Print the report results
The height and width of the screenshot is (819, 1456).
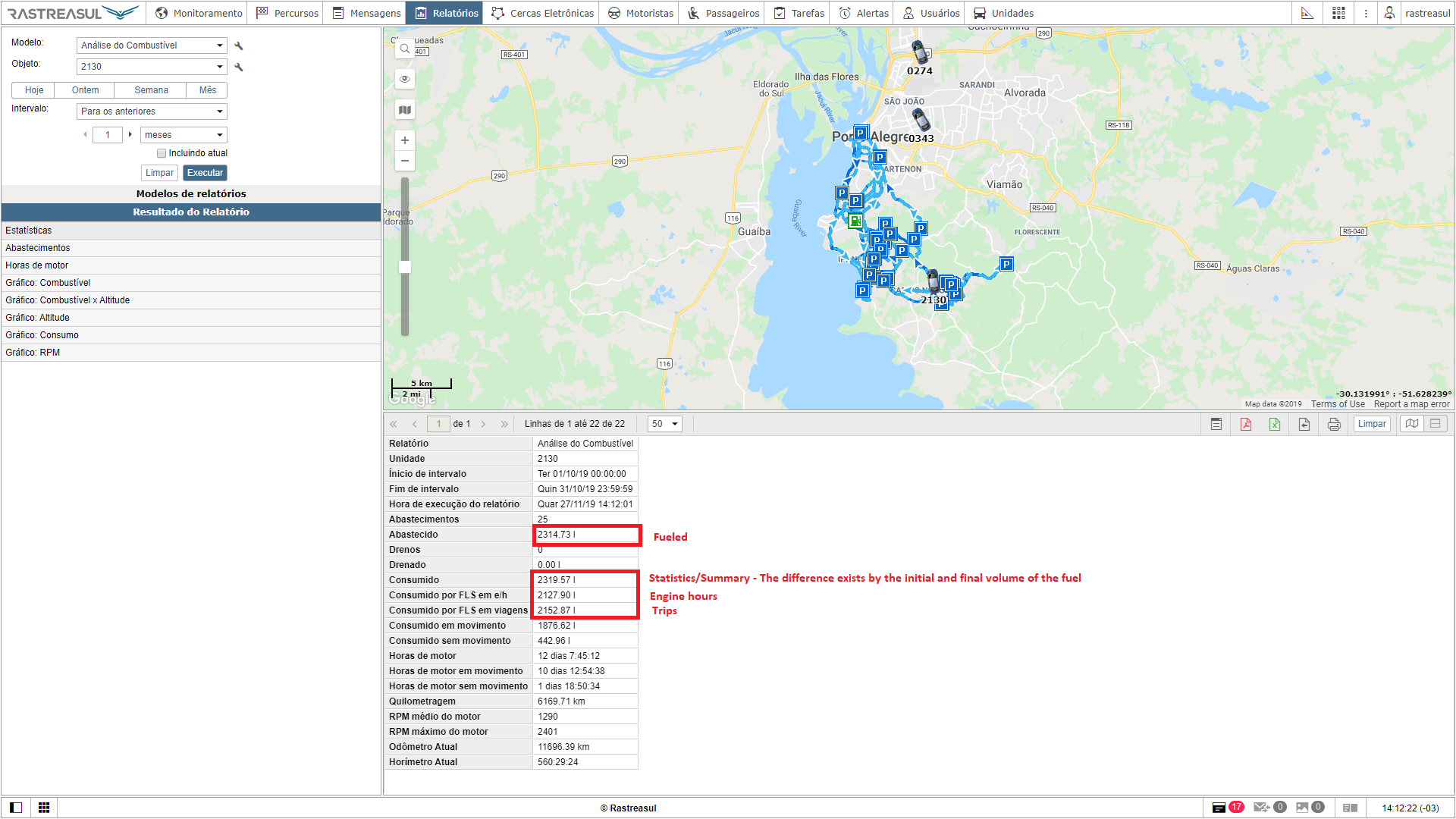pos(1334,424)
